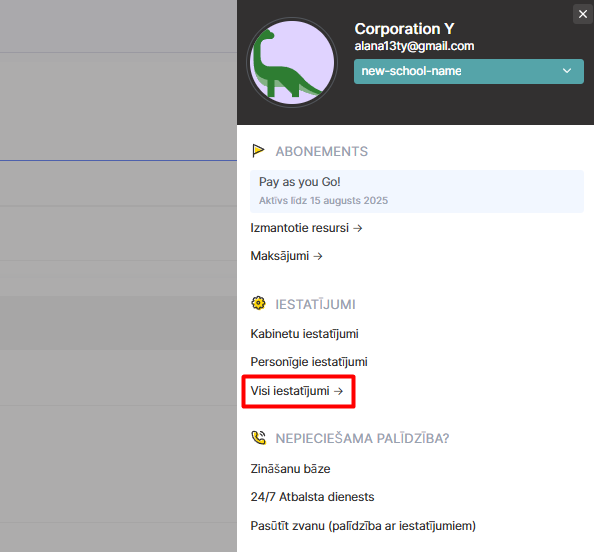Open Personīgie iestatījumi
Screen dimensions: 594x552
pos(309,362)
